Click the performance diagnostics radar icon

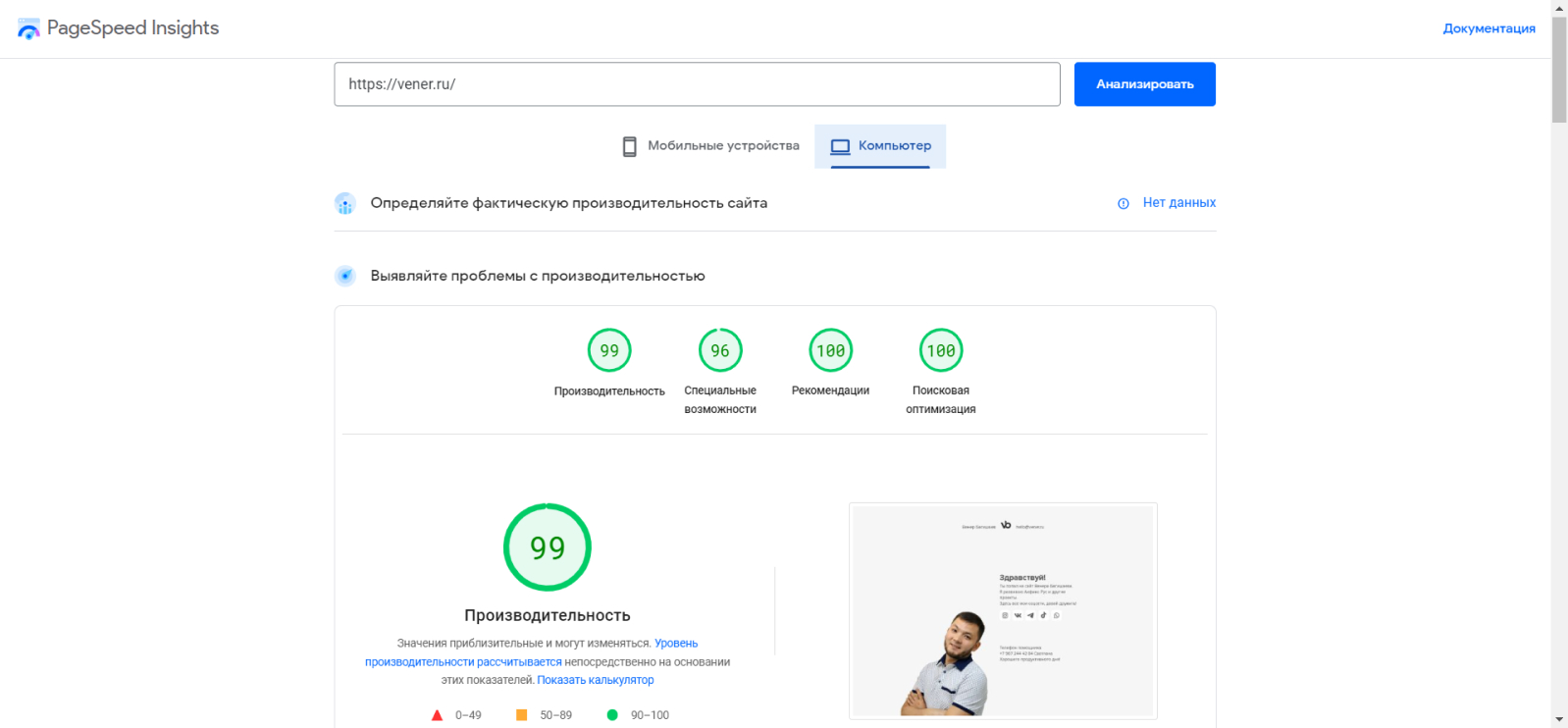pyautogui.click(x=345, y=276)
